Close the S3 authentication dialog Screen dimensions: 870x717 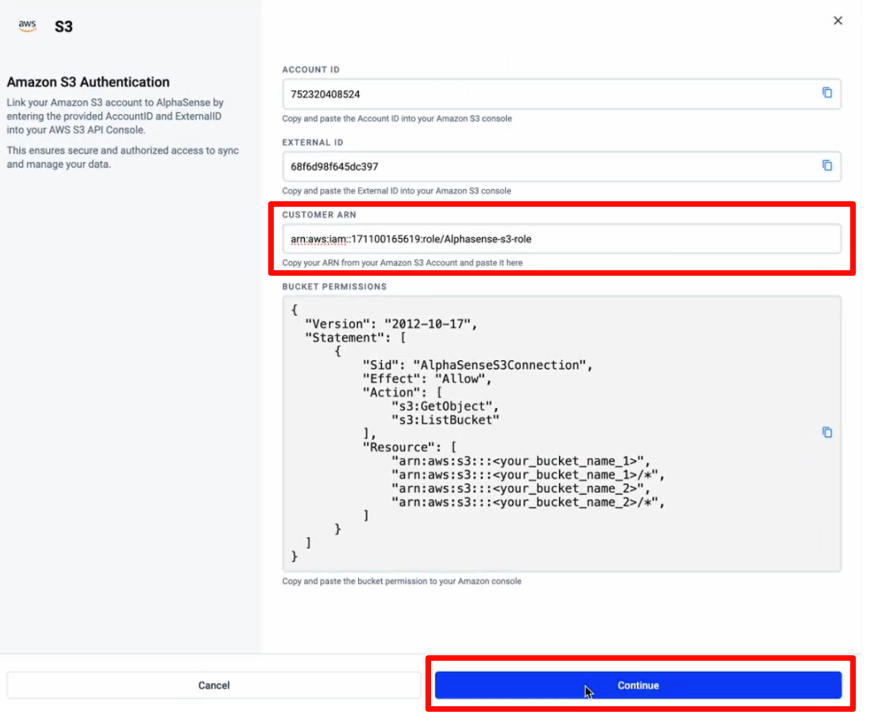coord(838,21)
